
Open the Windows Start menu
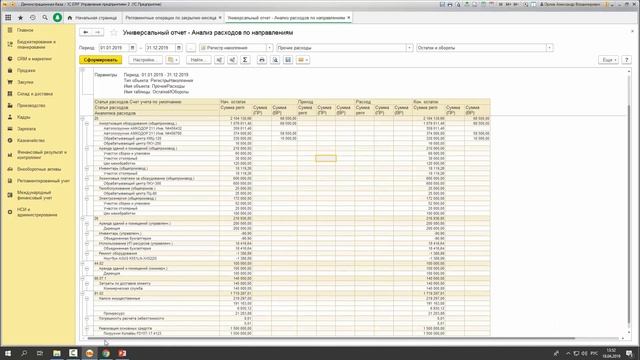click(8, 353)
